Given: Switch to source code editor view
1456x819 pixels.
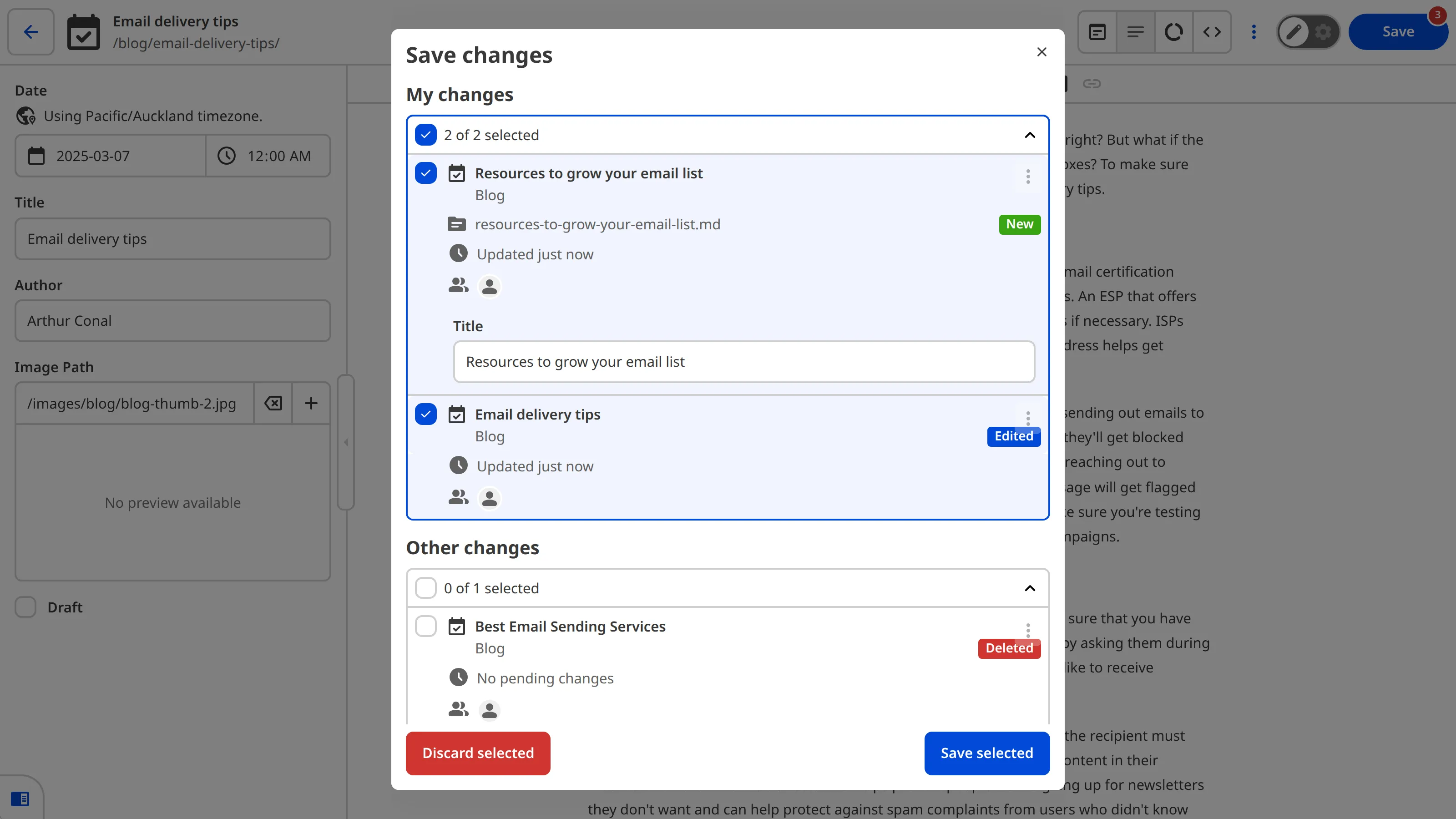Looking at the screenshot, I should coord(1211,32).
